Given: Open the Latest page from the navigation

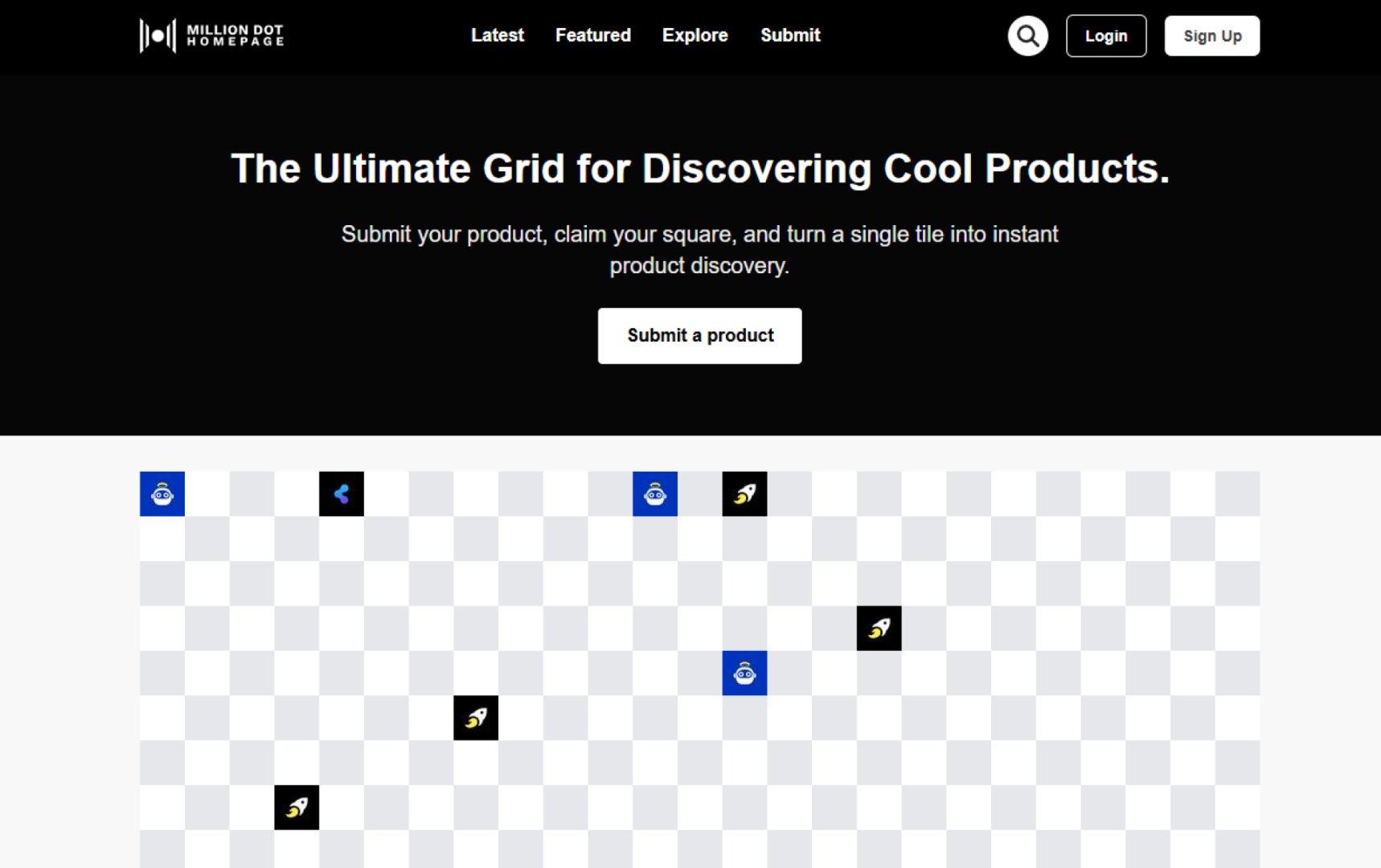Looking at the screenshot, I should [498, 35].
